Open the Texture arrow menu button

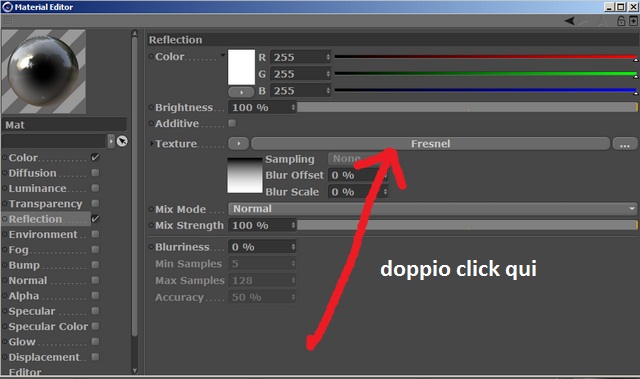point(238,144)
